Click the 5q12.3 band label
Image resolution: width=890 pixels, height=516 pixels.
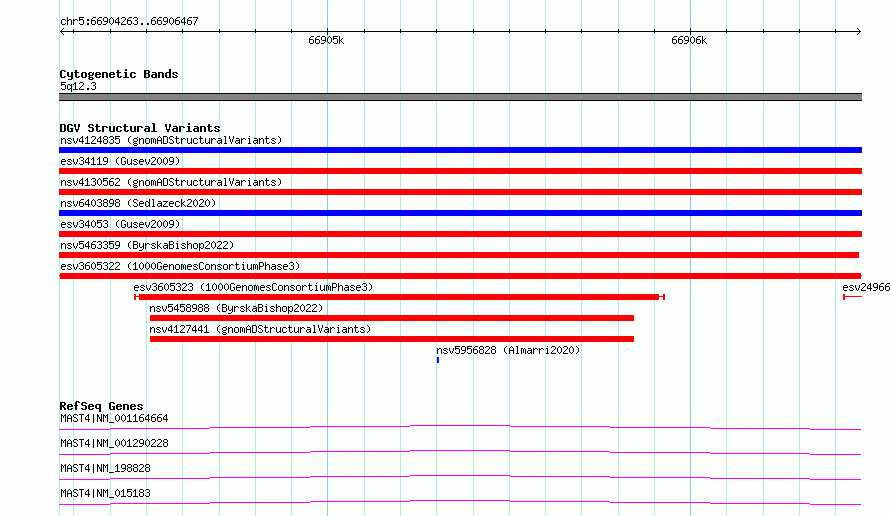click(78, 86)
